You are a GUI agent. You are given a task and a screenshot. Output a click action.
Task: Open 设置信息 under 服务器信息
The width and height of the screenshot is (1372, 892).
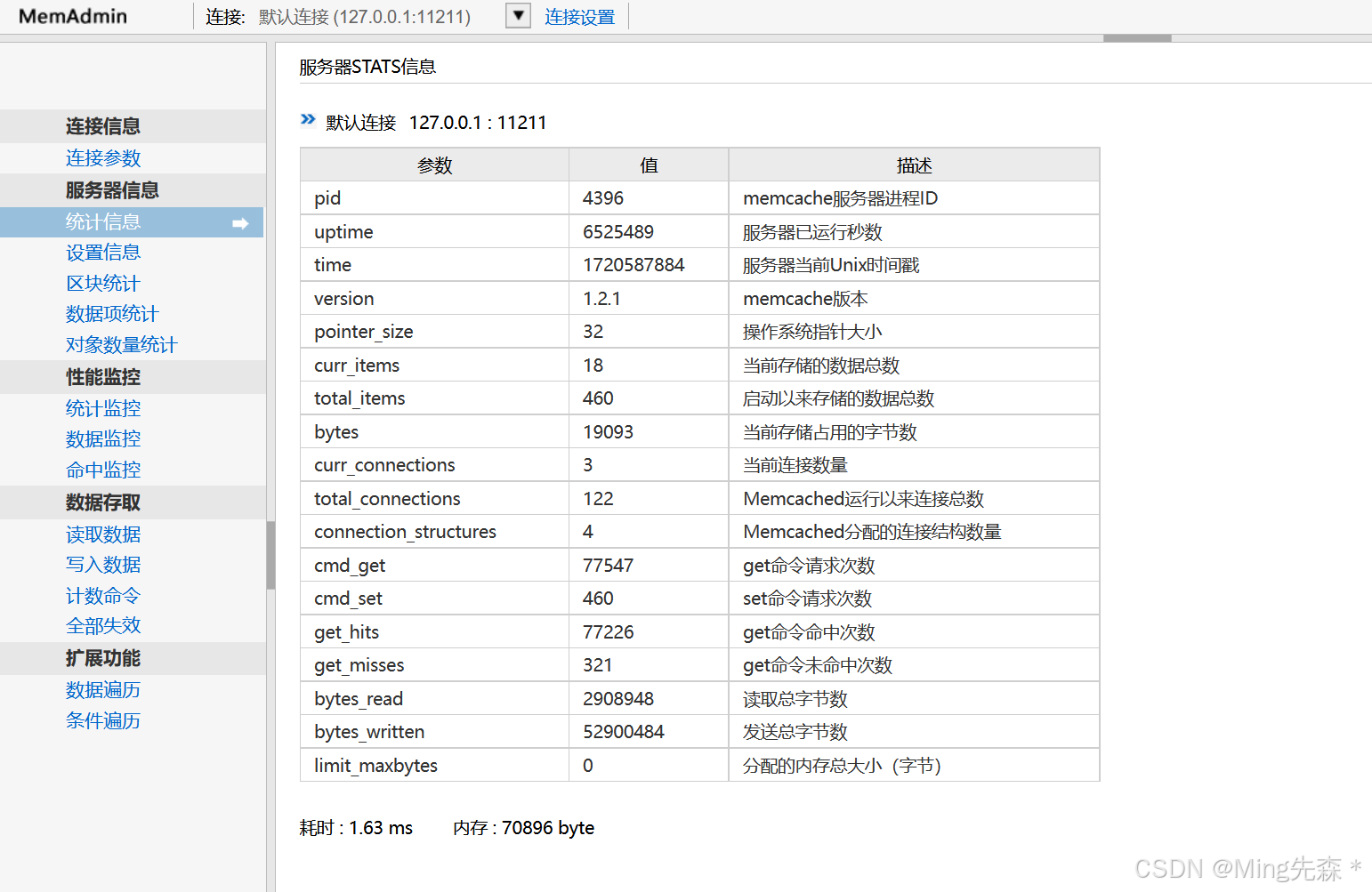103,252
